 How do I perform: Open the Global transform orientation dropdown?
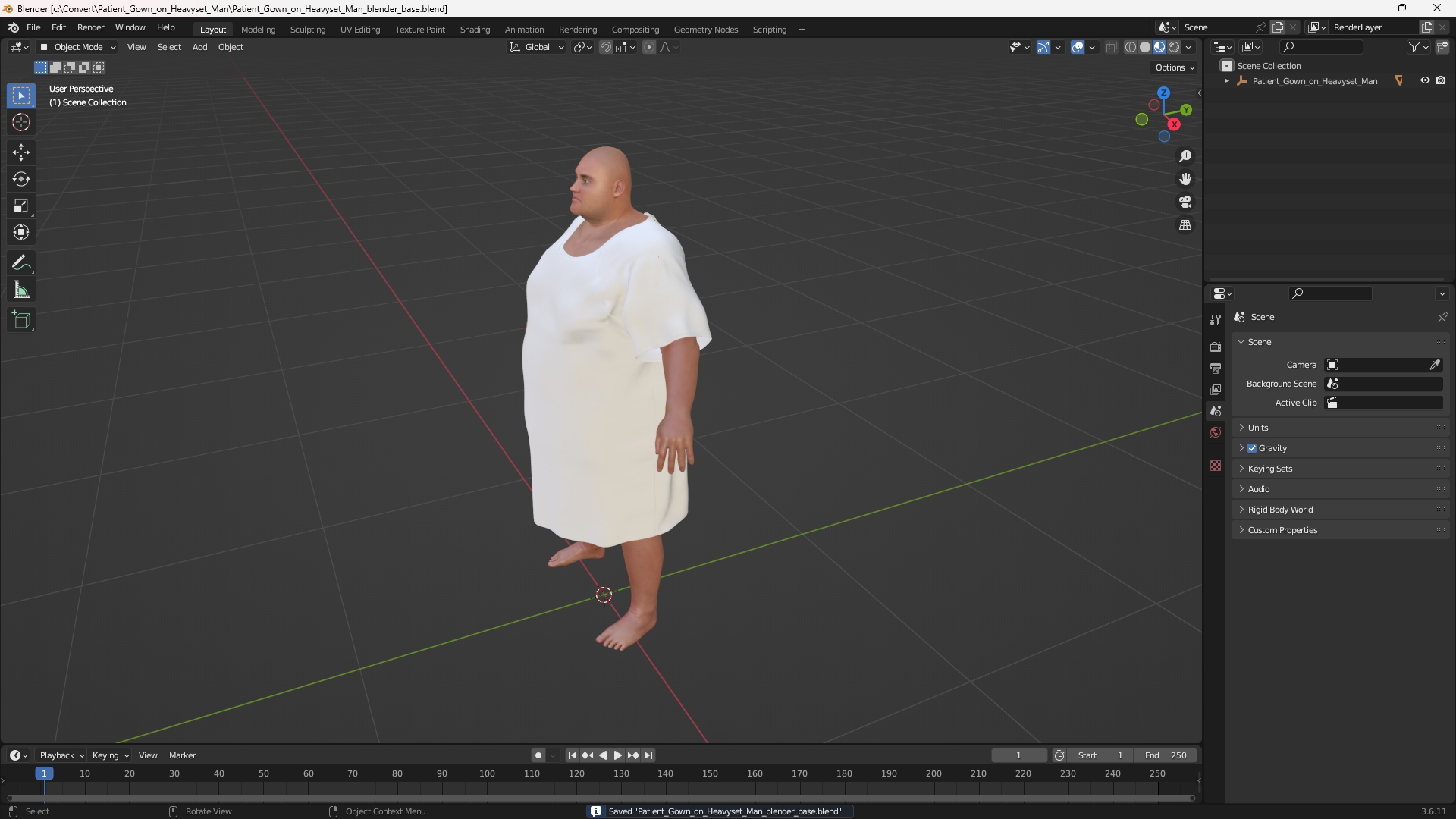tap(536, 47)
